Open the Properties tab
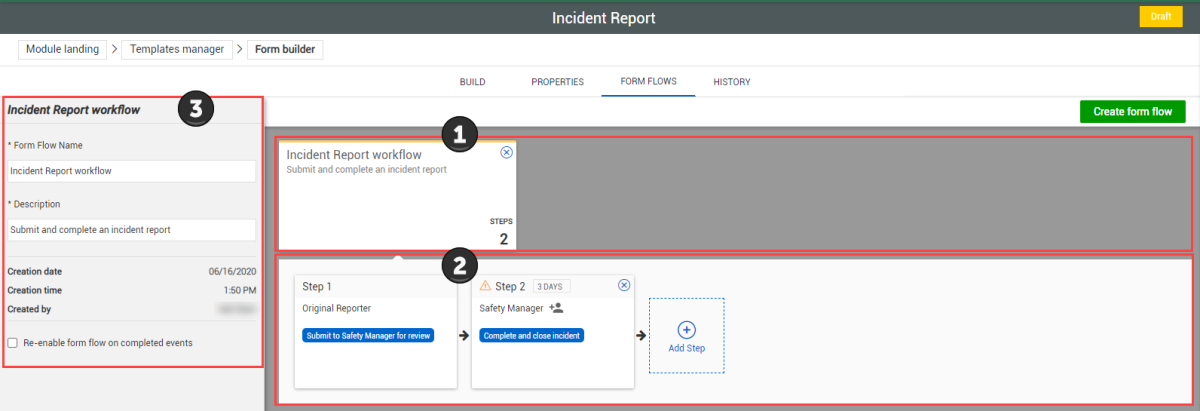 pyautogui.click(x=557, y=82)
